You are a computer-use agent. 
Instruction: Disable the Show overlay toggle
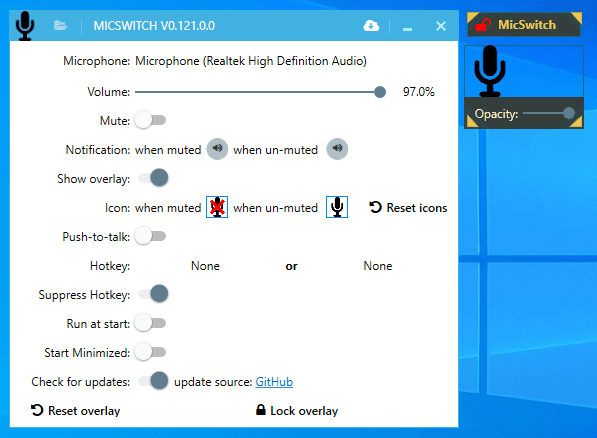[153, 178]
